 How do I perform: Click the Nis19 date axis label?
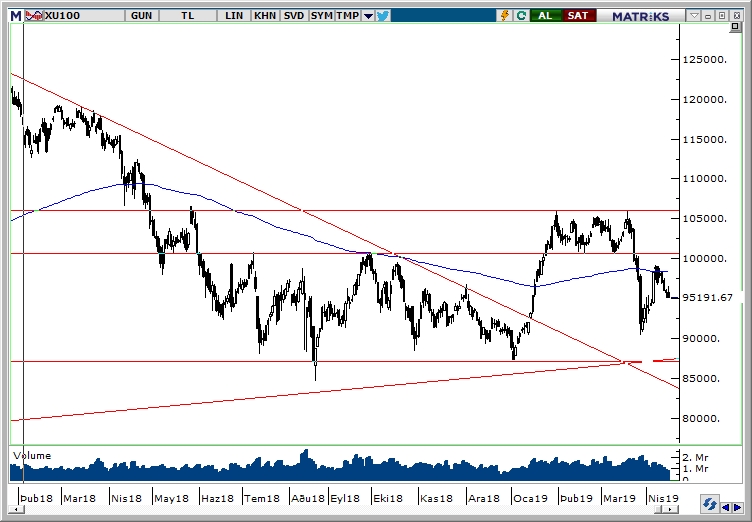[663, 498]
